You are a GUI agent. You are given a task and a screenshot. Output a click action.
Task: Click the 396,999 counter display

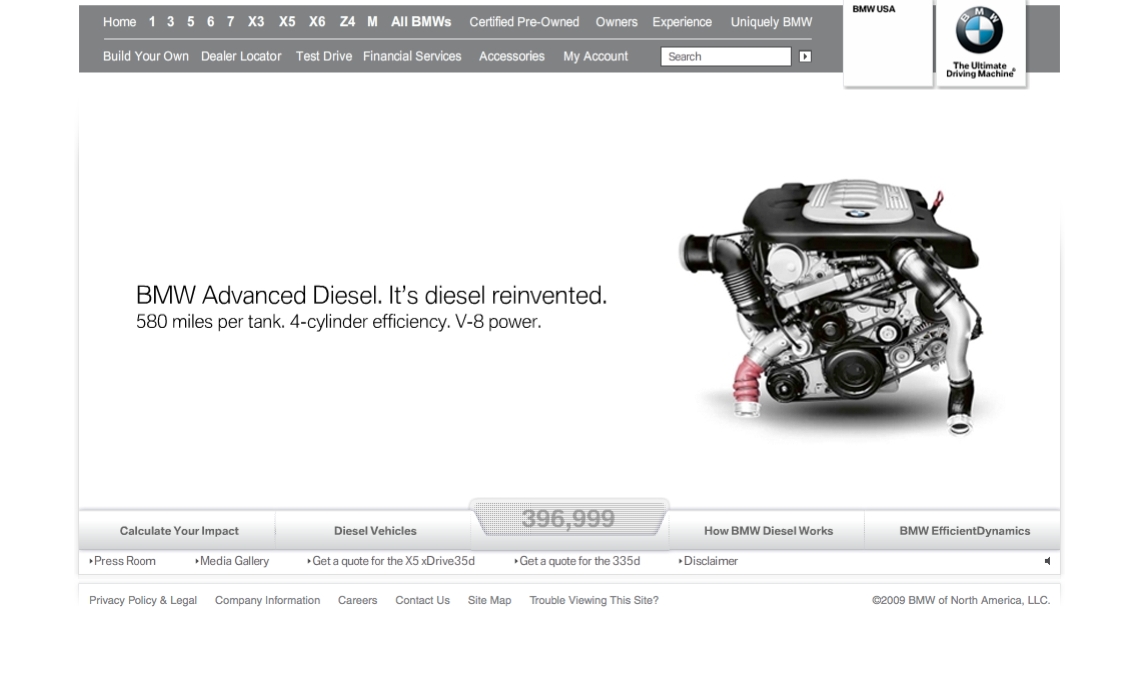click(x=569, y=519)
